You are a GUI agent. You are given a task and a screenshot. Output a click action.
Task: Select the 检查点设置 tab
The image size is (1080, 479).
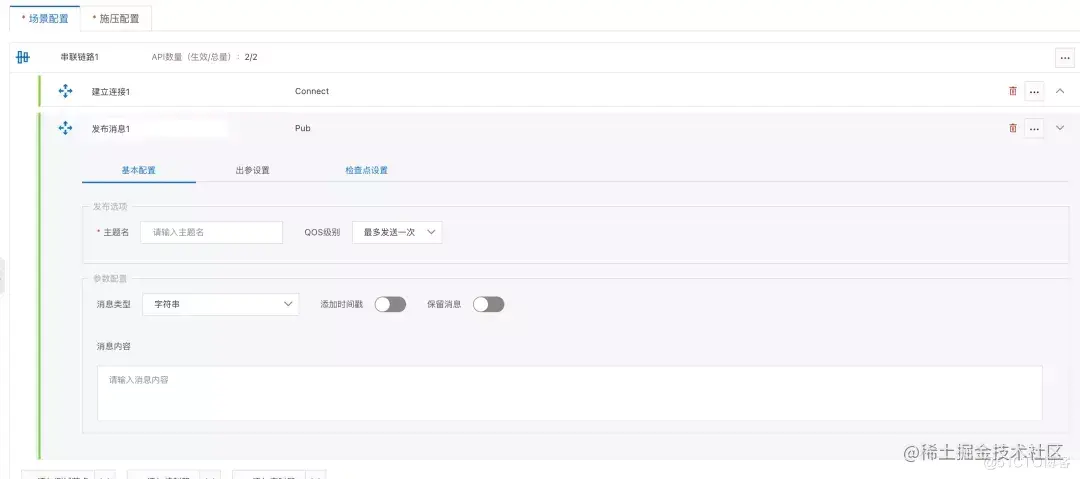366,170
